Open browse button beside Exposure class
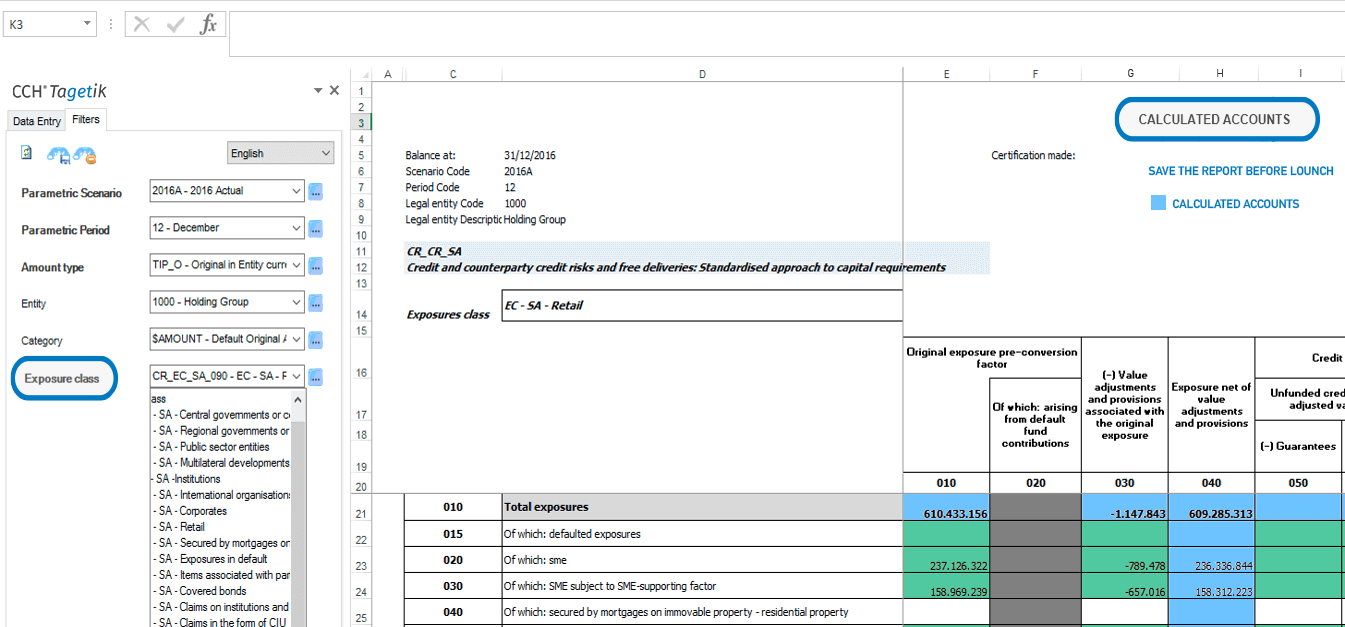 point(315,377)
